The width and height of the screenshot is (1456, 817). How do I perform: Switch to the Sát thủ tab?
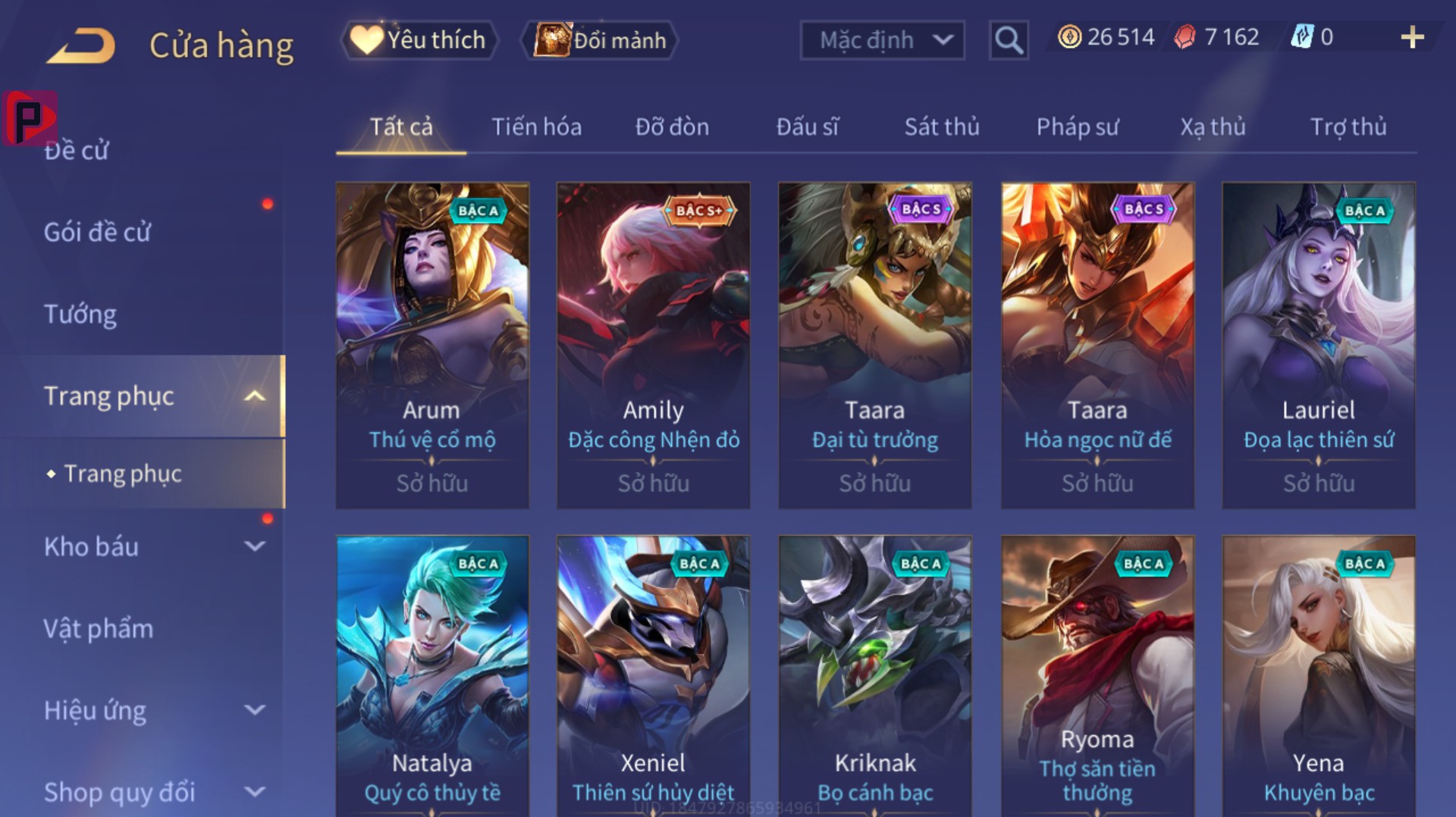point(942,127)
